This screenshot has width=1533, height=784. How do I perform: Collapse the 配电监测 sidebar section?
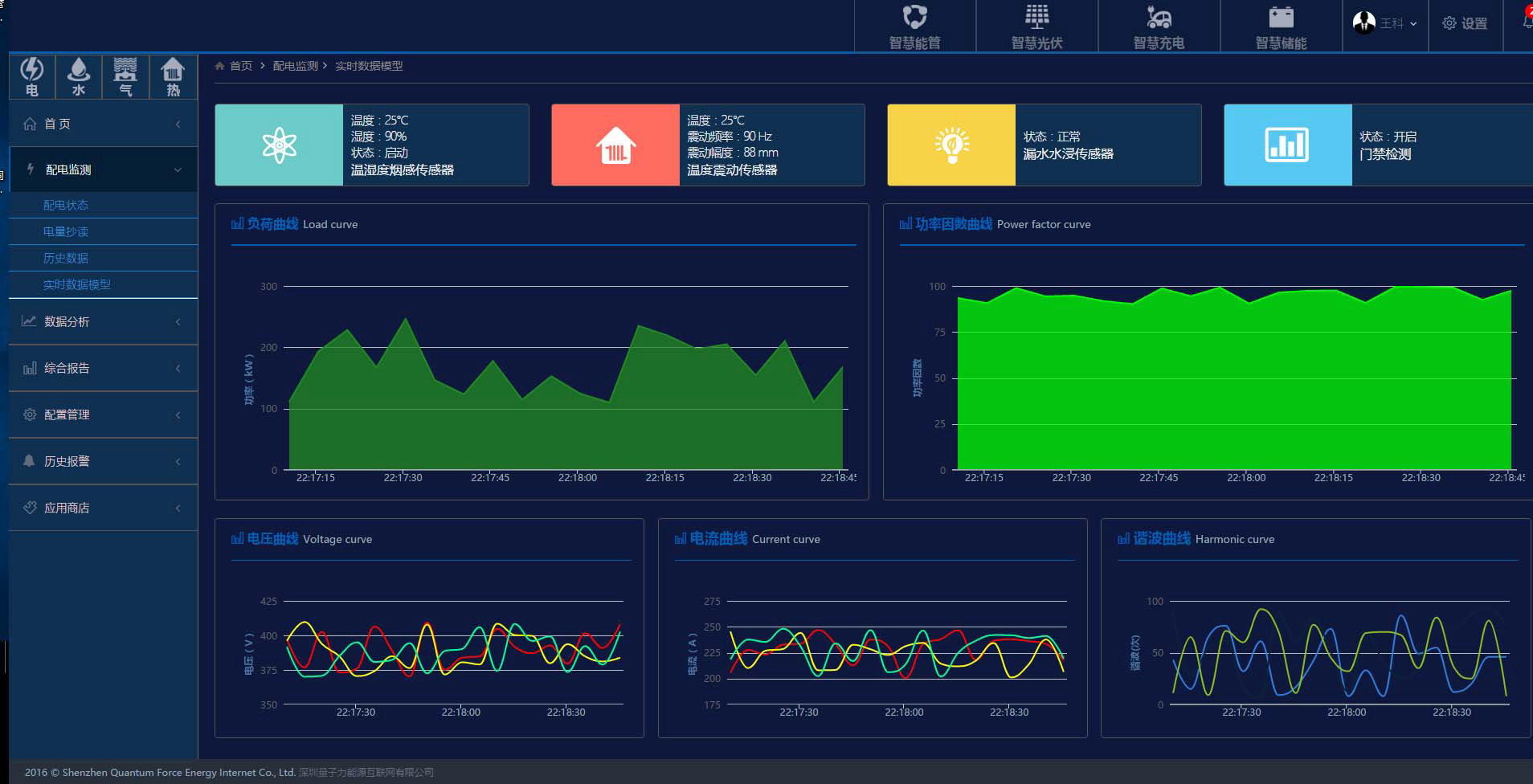pos(103,169)
